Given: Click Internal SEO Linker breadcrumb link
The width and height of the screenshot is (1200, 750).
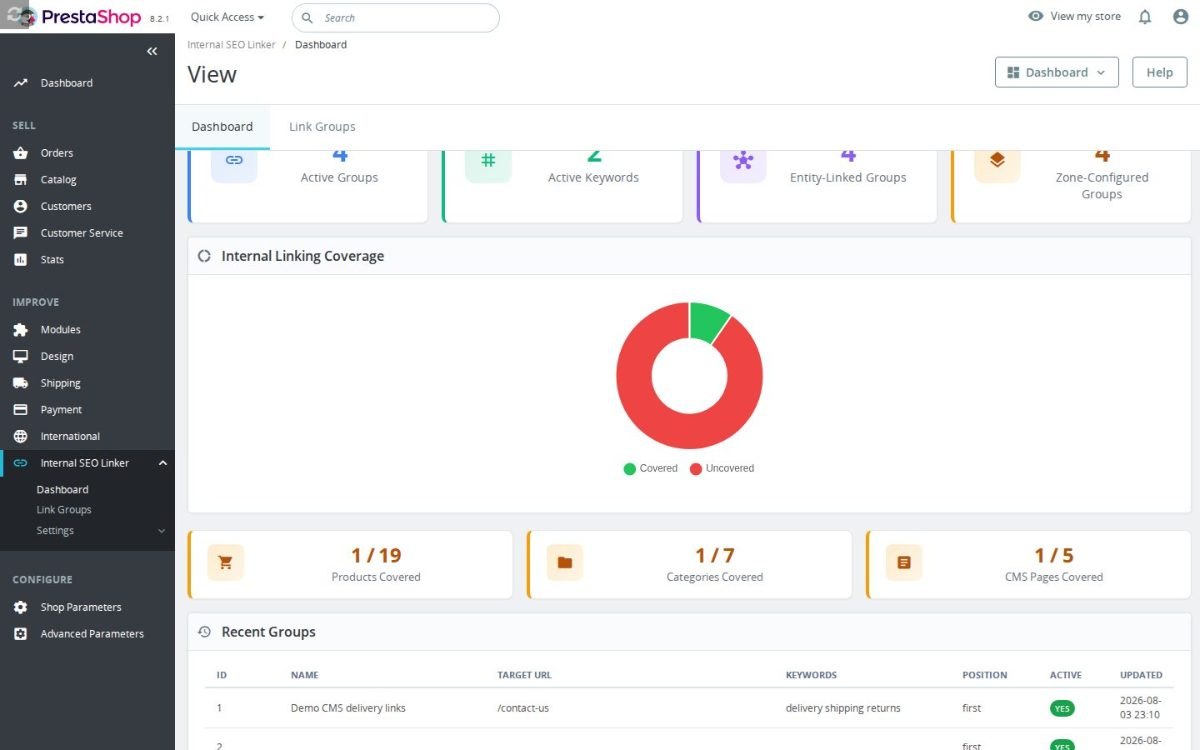Looking at the screenshot, I should tap(231, 45).
